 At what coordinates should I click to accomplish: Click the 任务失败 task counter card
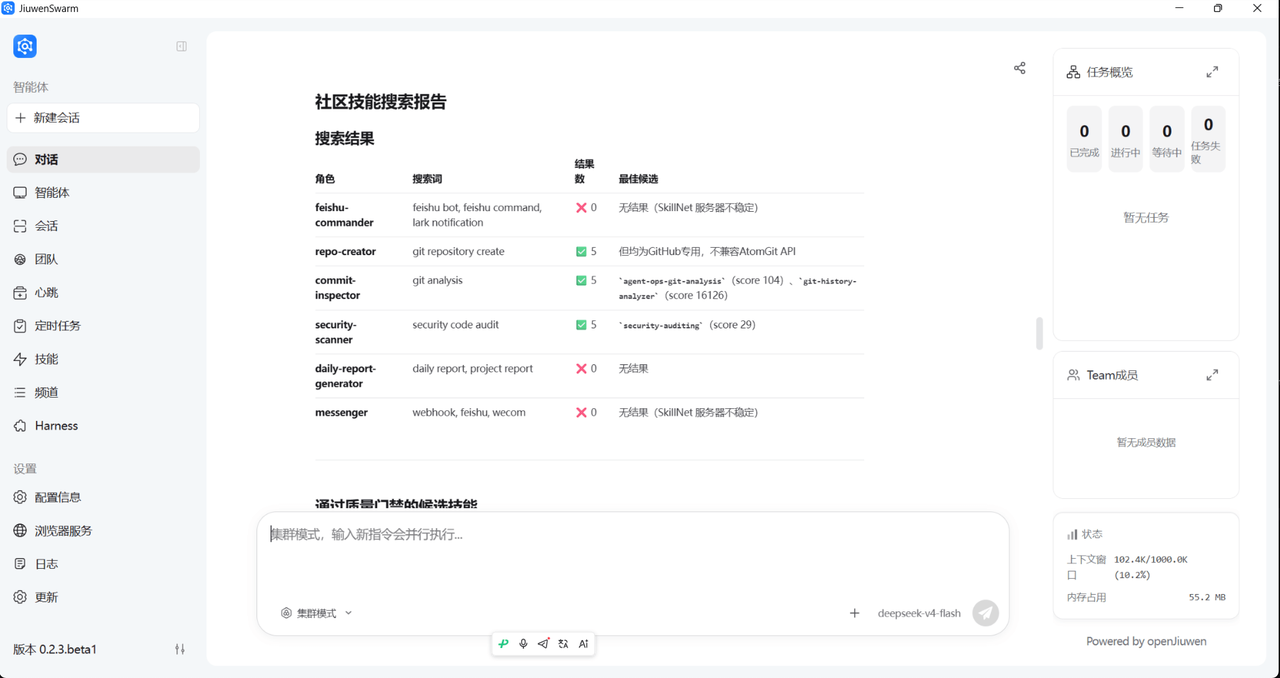pyautogui.click(x=1208, y=139)
